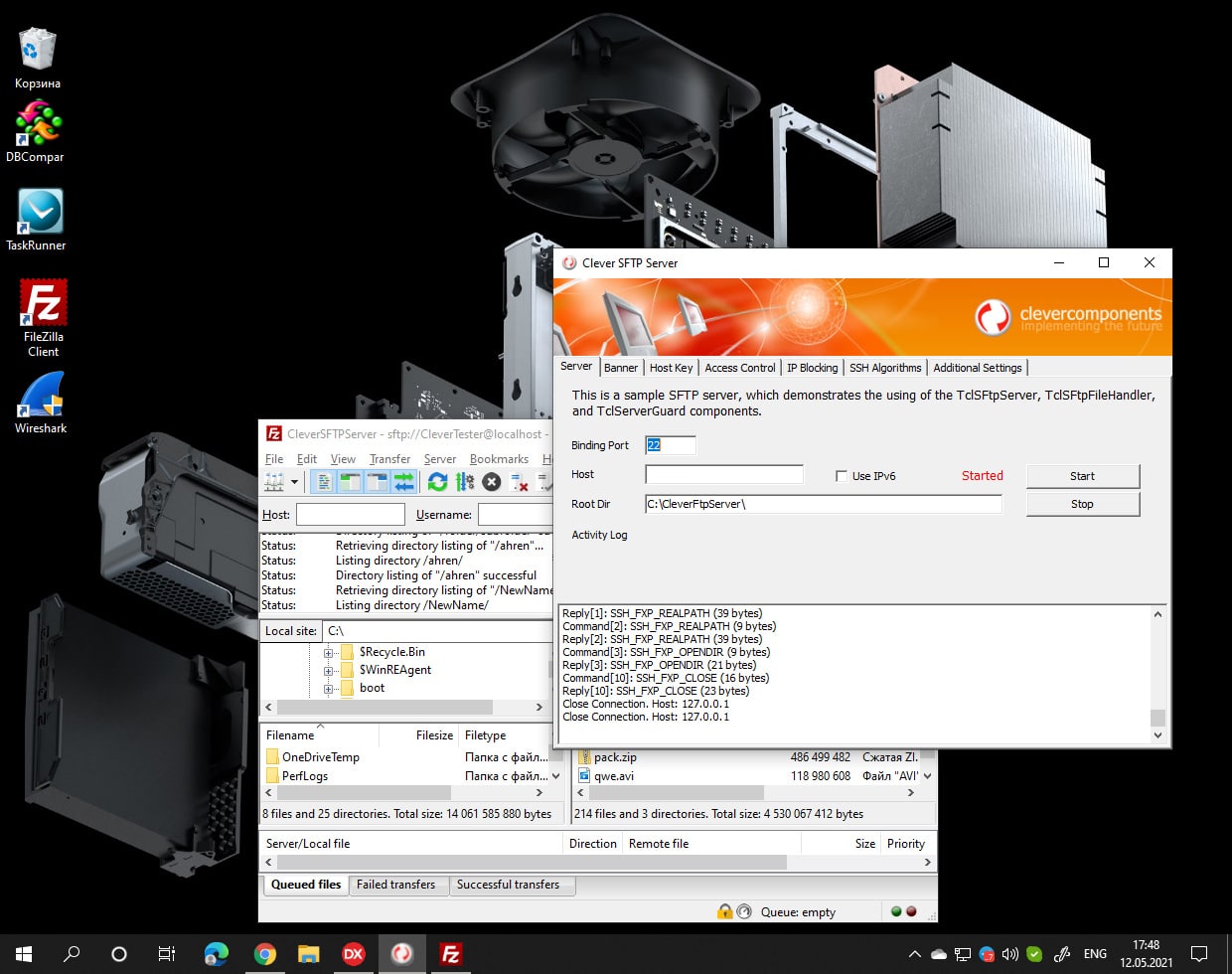
Task: Click the disconnect from server icon
Action: pyautogui.click(x=519, y=482)
